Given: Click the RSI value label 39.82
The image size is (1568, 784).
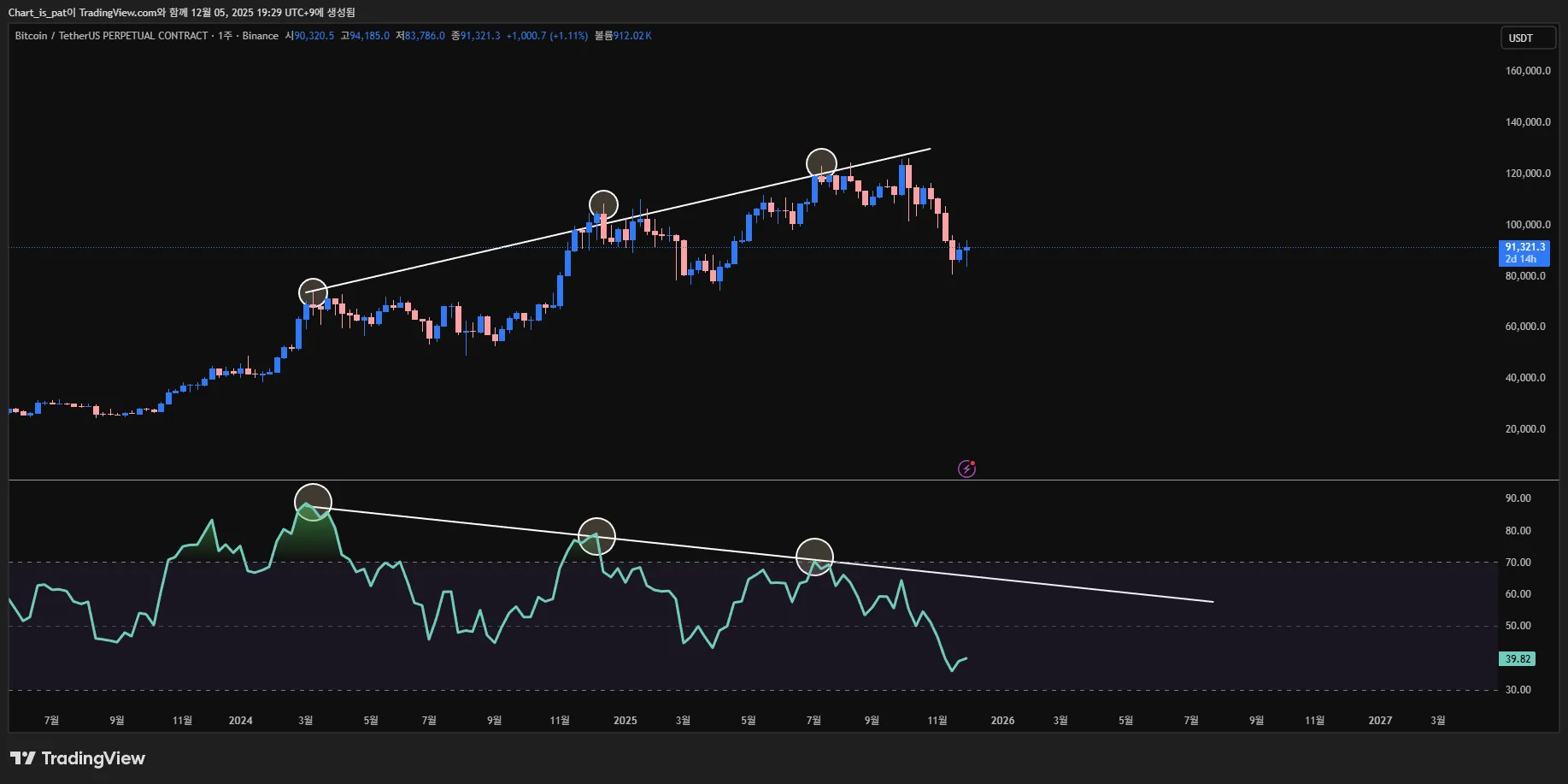Looking at the screenshot, I should pyautogui.click(x=1517, y=659).
